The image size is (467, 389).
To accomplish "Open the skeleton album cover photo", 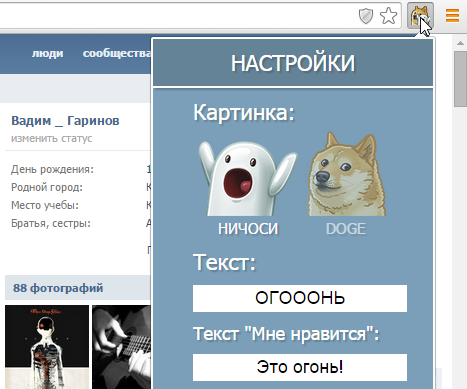I will 47,347.
